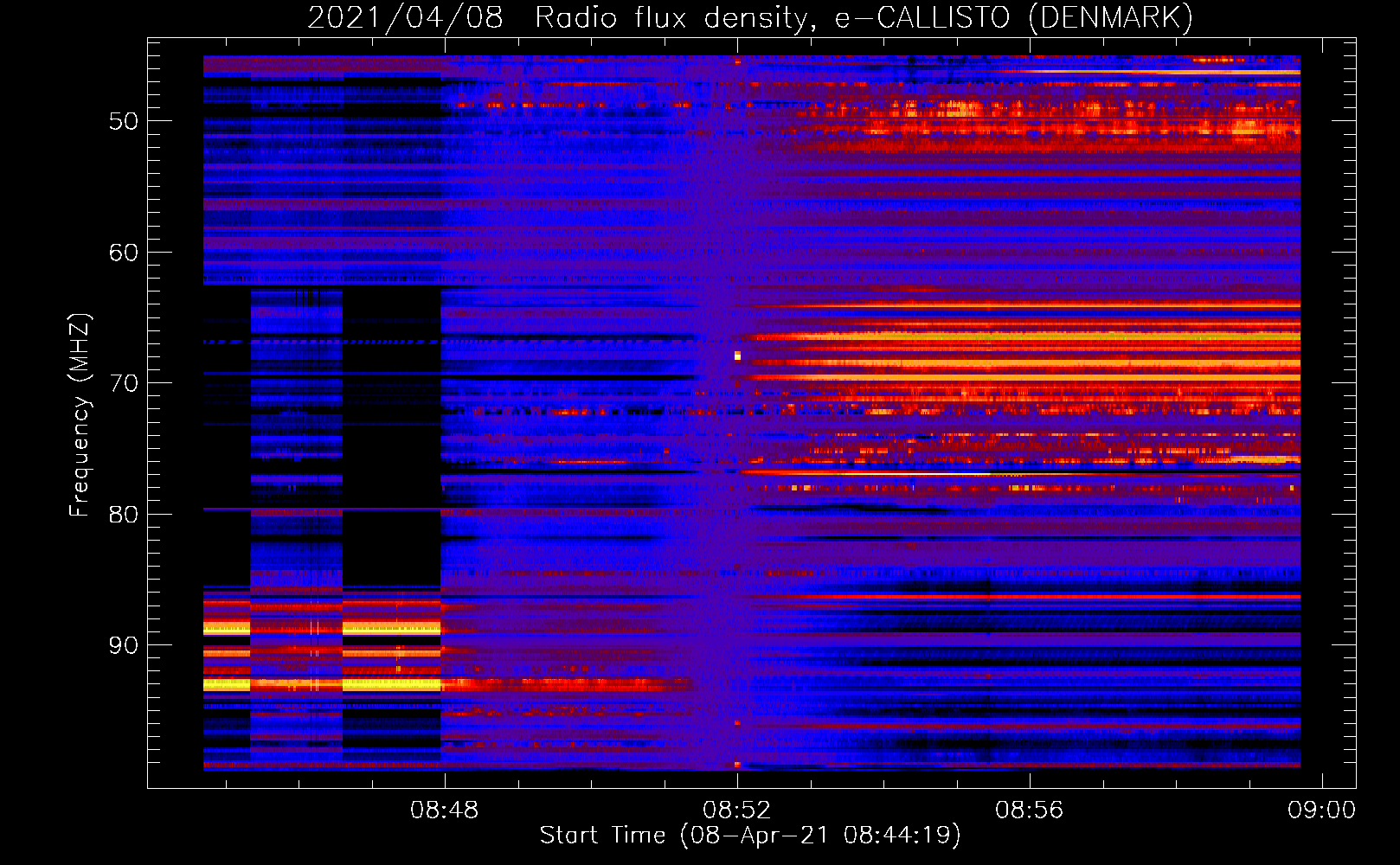Click the 60 frequency tick label

tap(124, 253)
